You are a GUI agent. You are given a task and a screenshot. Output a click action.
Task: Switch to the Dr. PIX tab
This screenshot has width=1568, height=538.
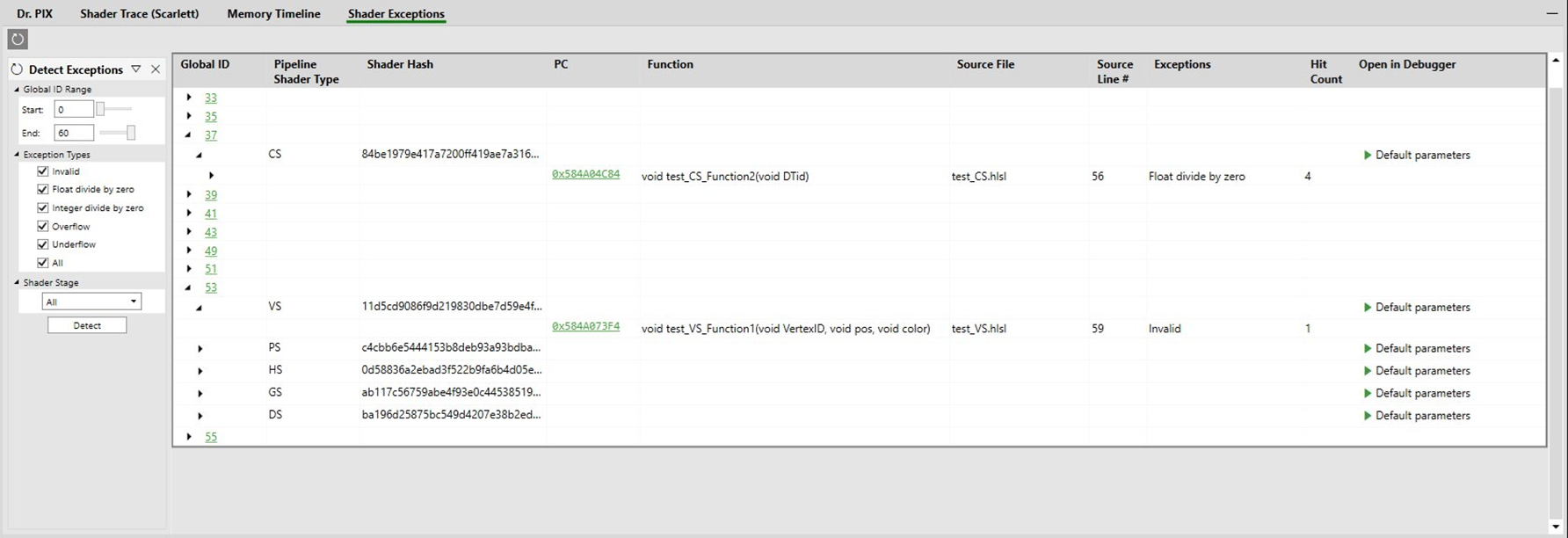[35, 13]
